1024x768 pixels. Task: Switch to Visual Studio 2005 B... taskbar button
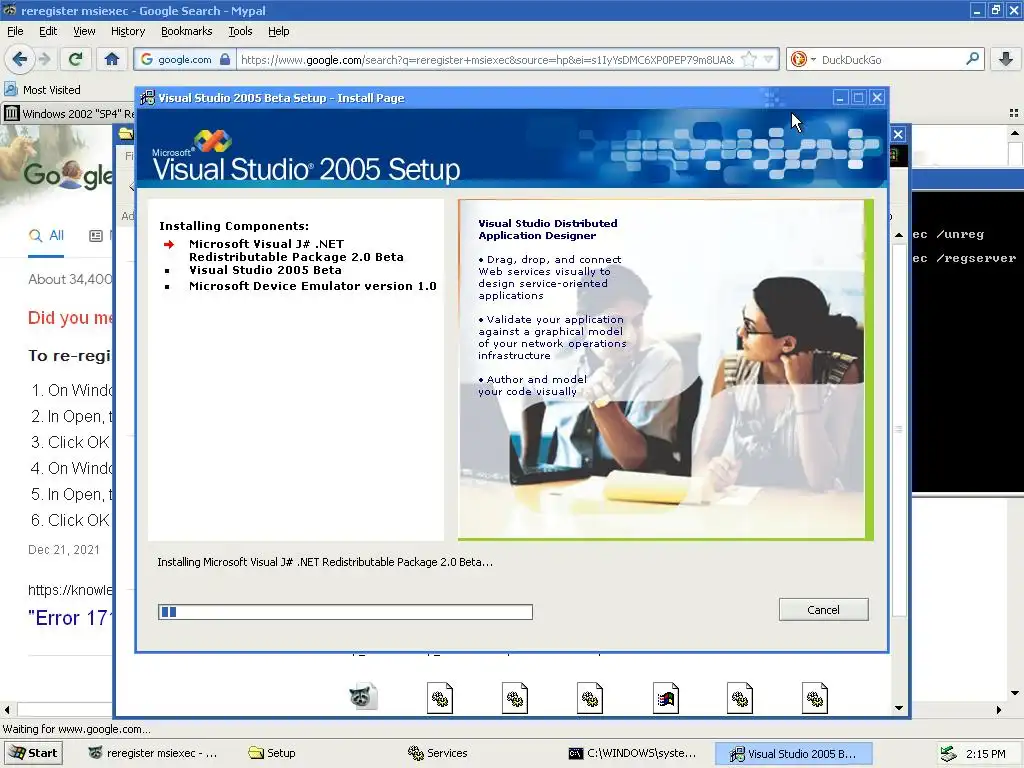793,753
